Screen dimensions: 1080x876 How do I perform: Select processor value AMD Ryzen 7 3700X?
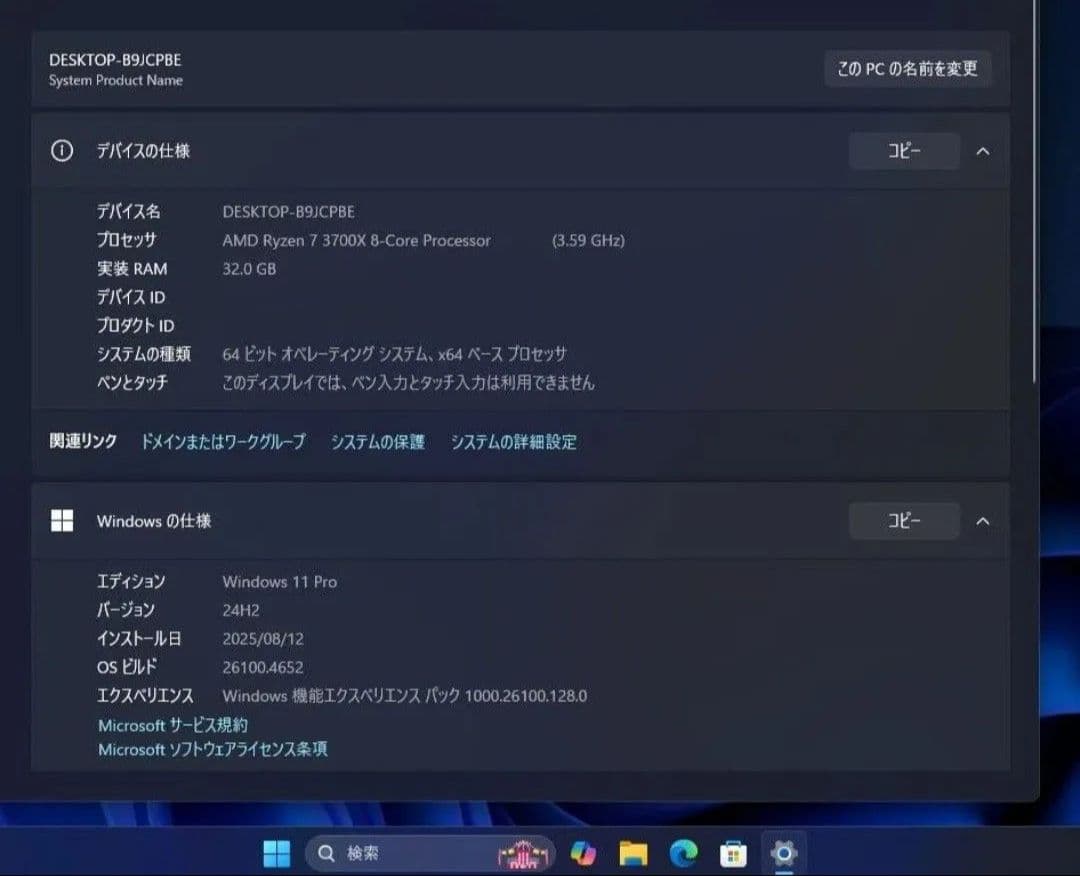[356, 240]
